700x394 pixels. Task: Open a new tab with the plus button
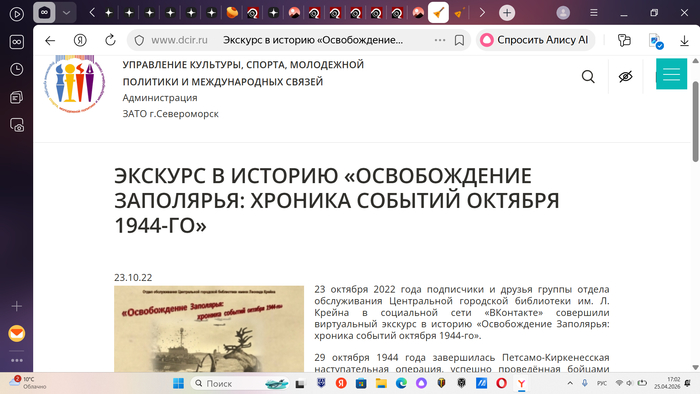pos(507,13)
